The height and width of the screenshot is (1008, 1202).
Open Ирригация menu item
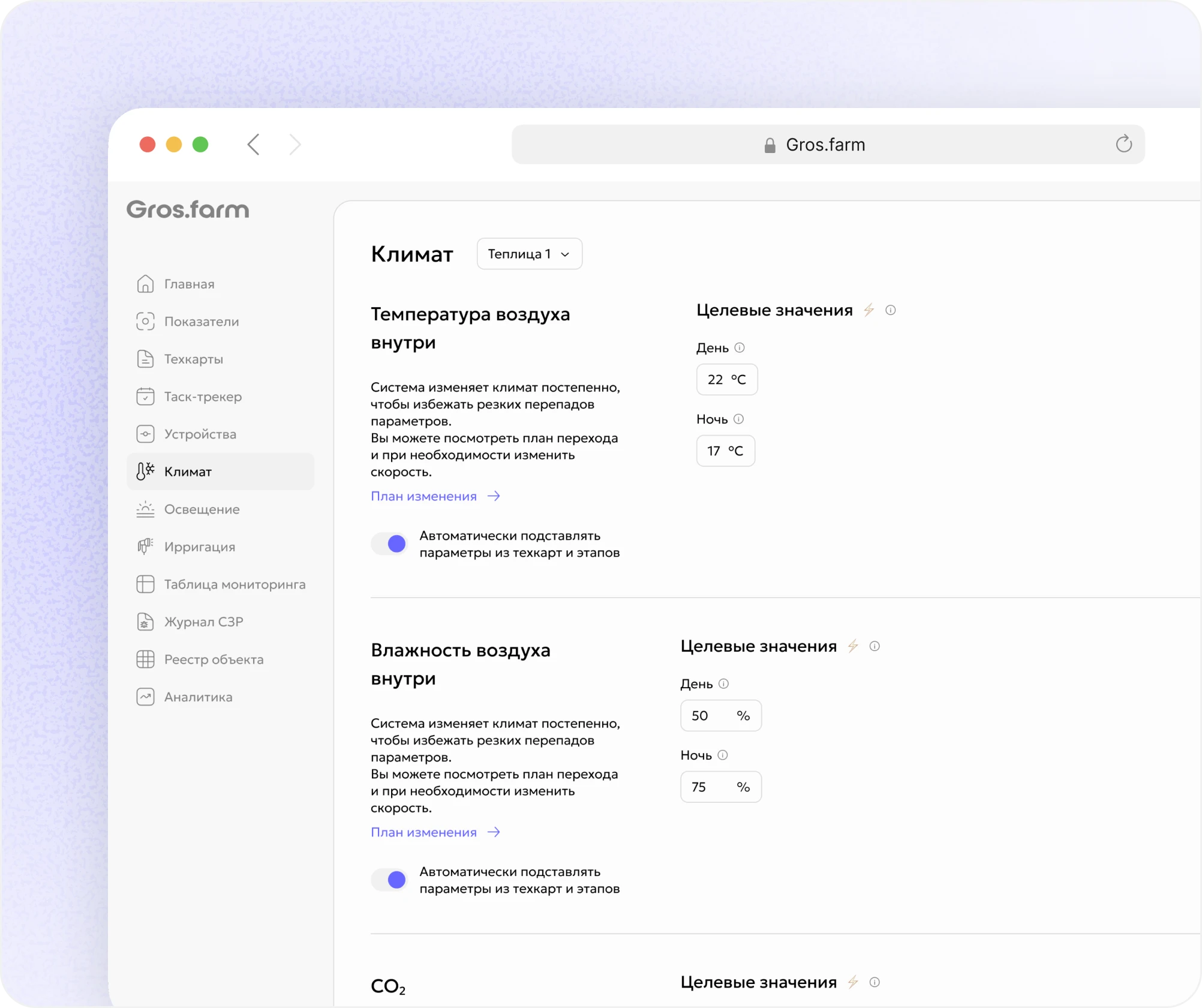coord(220,547)
